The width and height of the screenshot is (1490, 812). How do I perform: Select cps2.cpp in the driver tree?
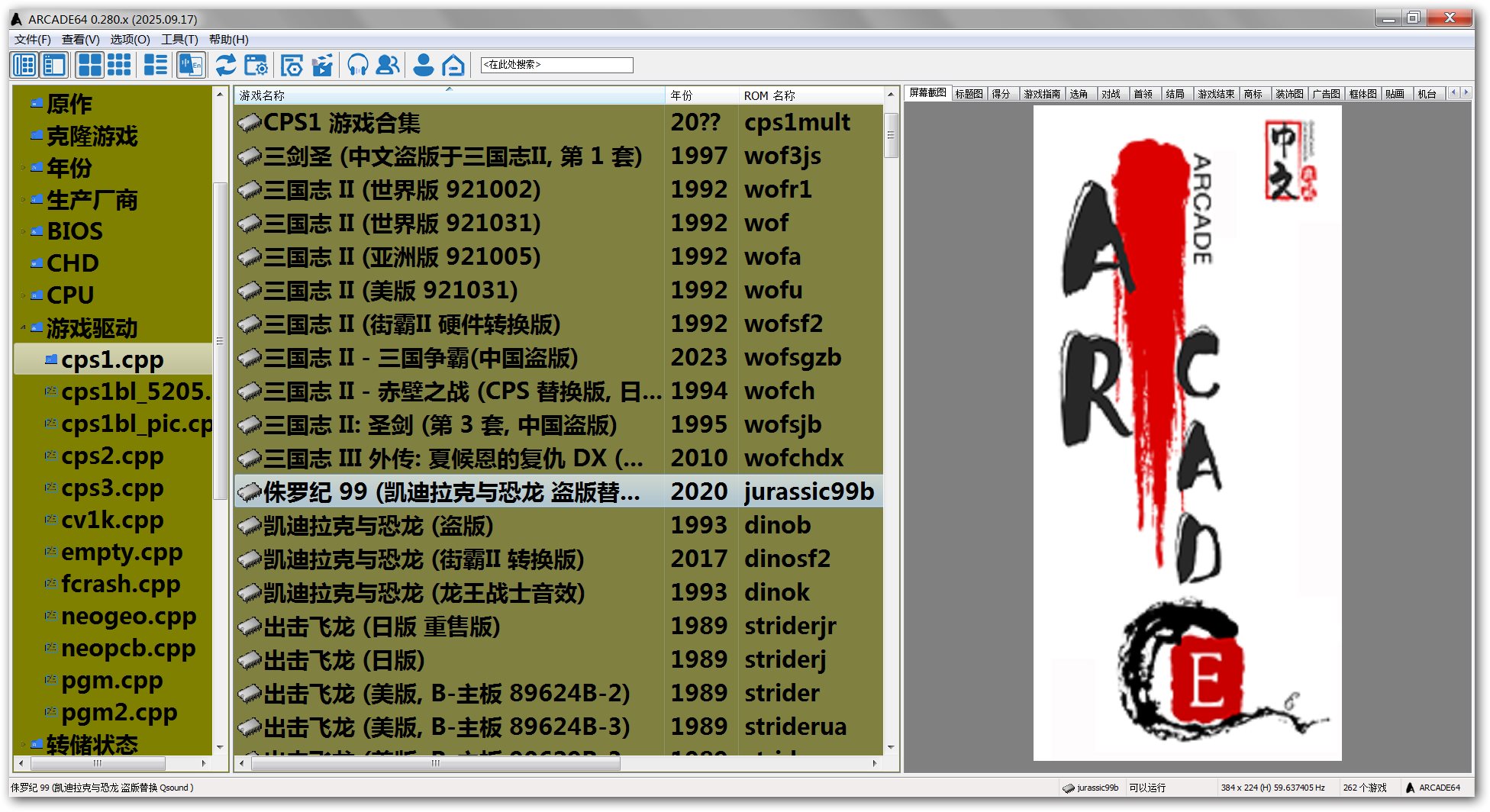tap(112, 456)
